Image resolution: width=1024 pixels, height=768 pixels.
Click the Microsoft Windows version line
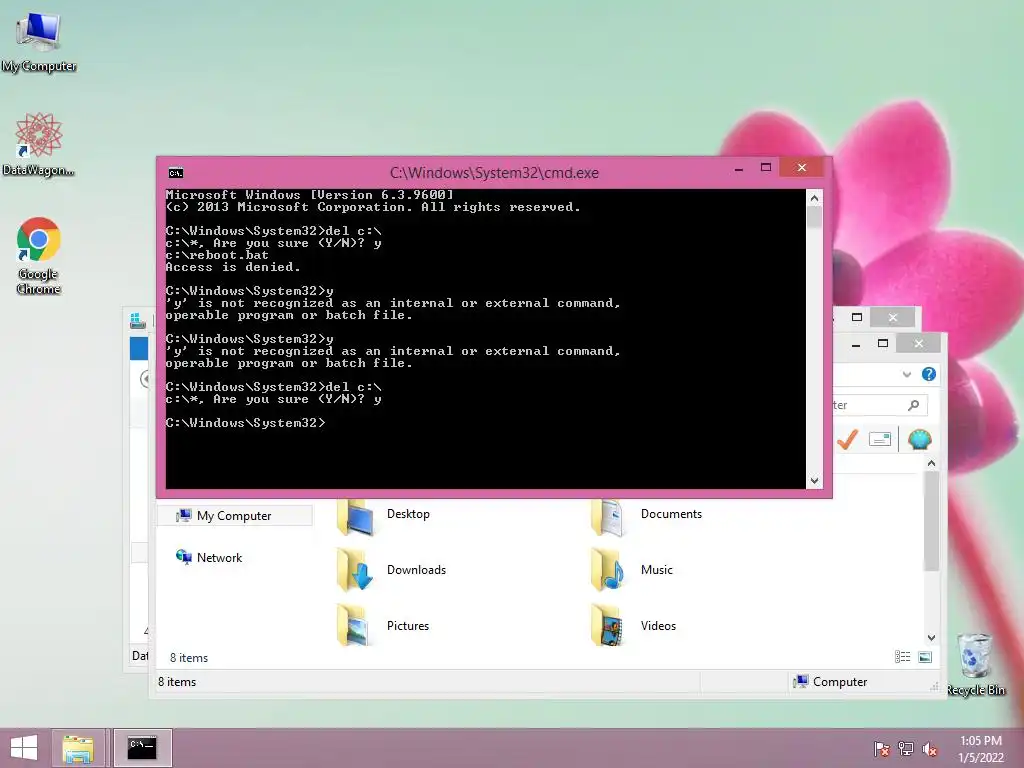click(310, 195)
